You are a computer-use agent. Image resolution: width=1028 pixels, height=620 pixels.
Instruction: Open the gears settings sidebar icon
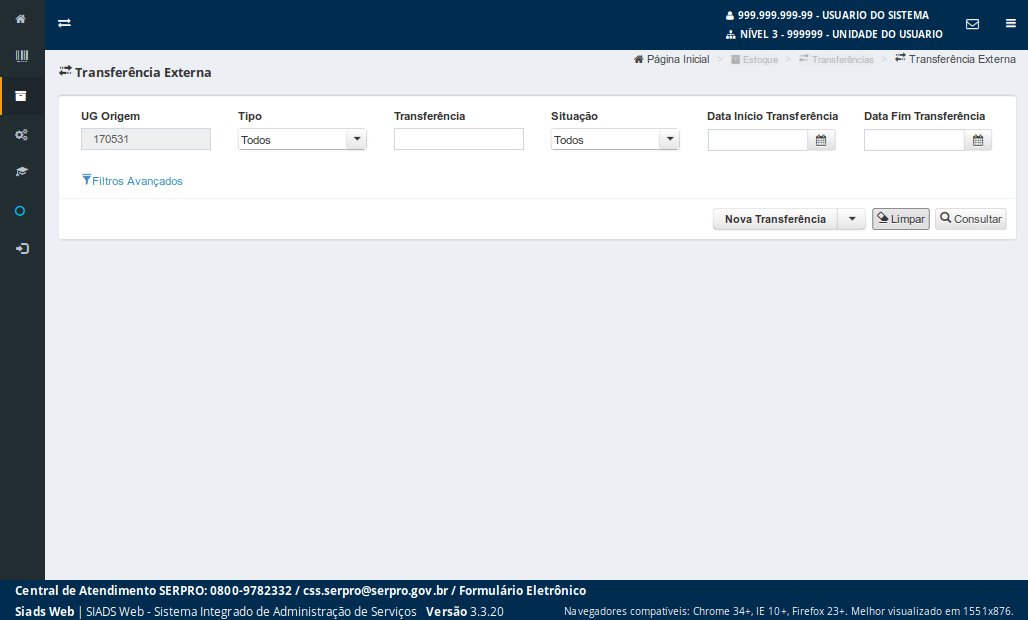click(22, 135)
